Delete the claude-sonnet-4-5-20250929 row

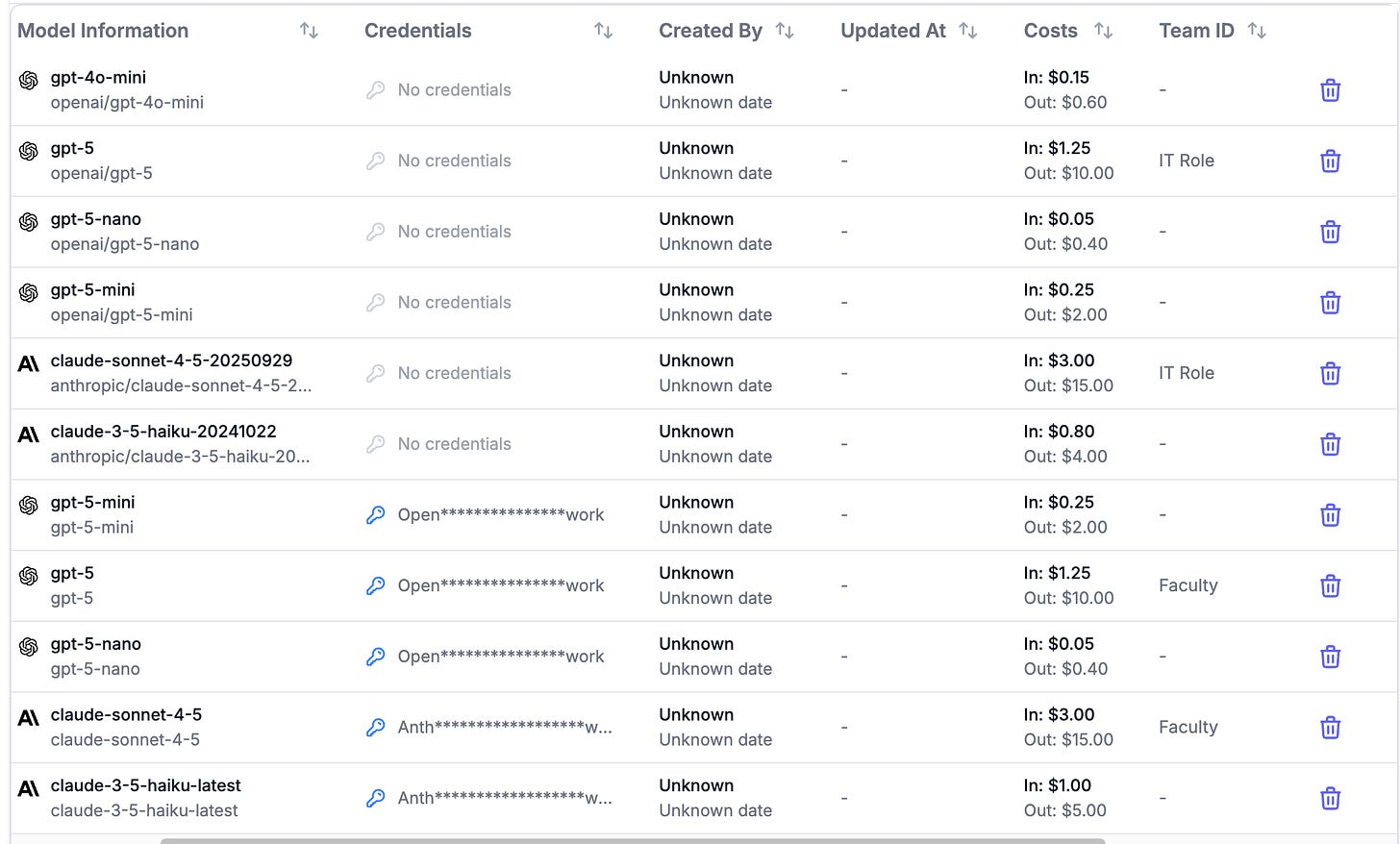coord(1330,374)
